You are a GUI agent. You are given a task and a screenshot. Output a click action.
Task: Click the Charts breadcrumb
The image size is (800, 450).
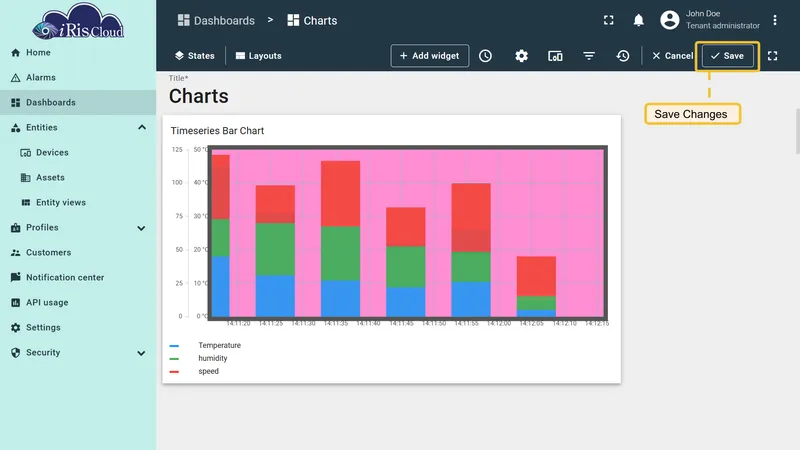tap(312, 20)
